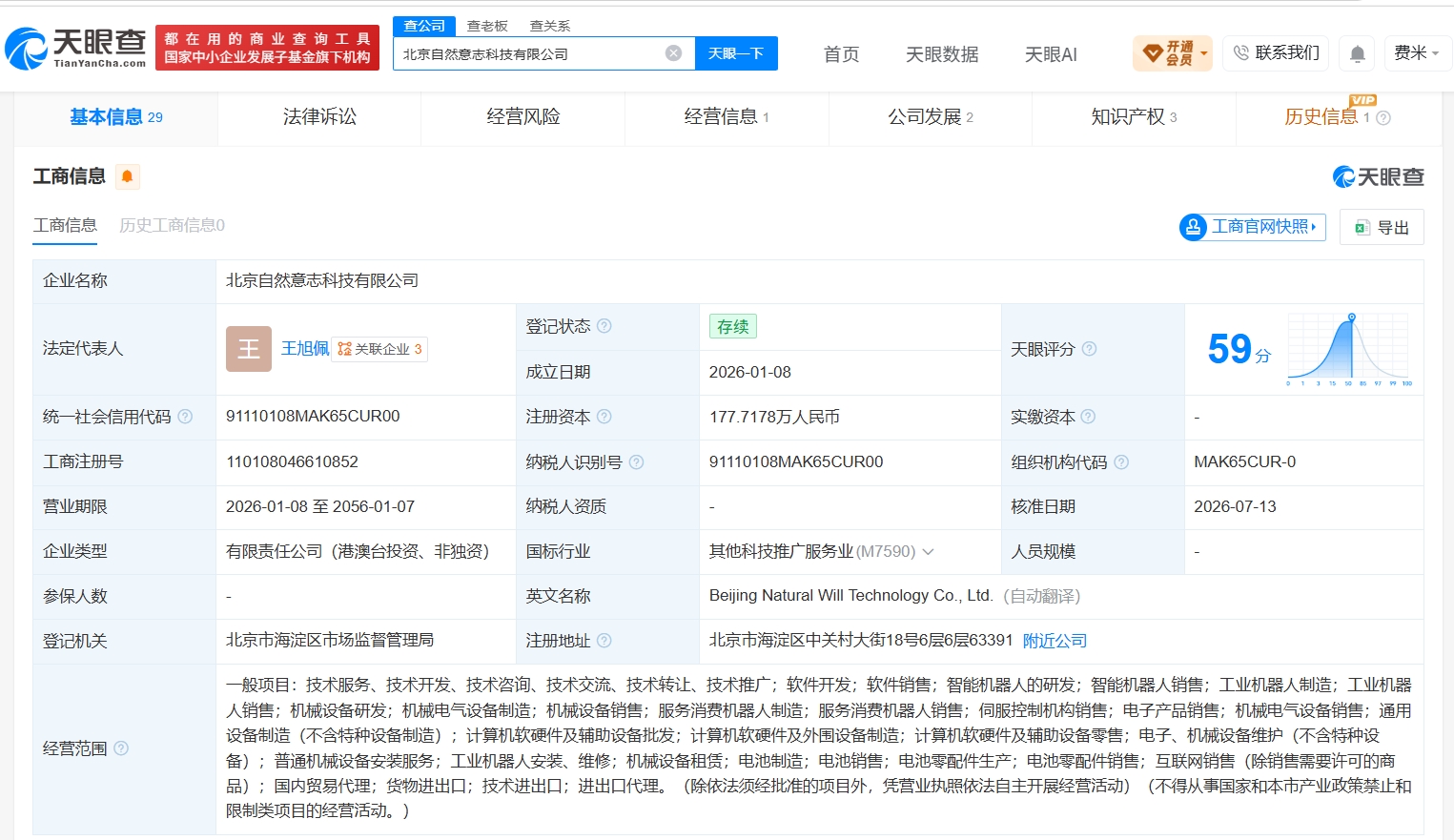
Task: Click help icon next to 纳税人识别号
Action: point(636,462)
